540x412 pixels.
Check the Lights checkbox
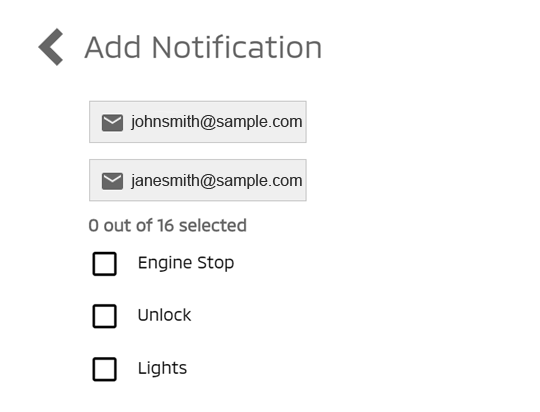coord(104,369)
